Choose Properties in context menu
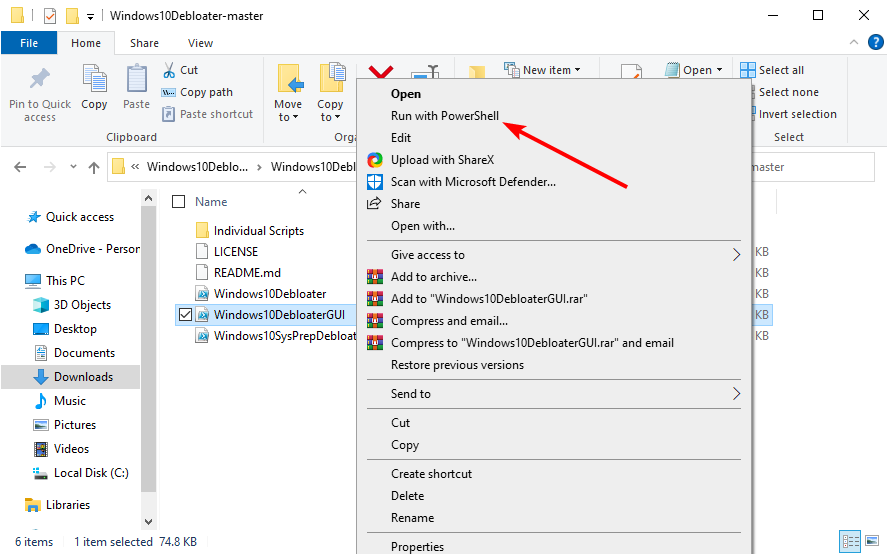 tap(417, 547)
